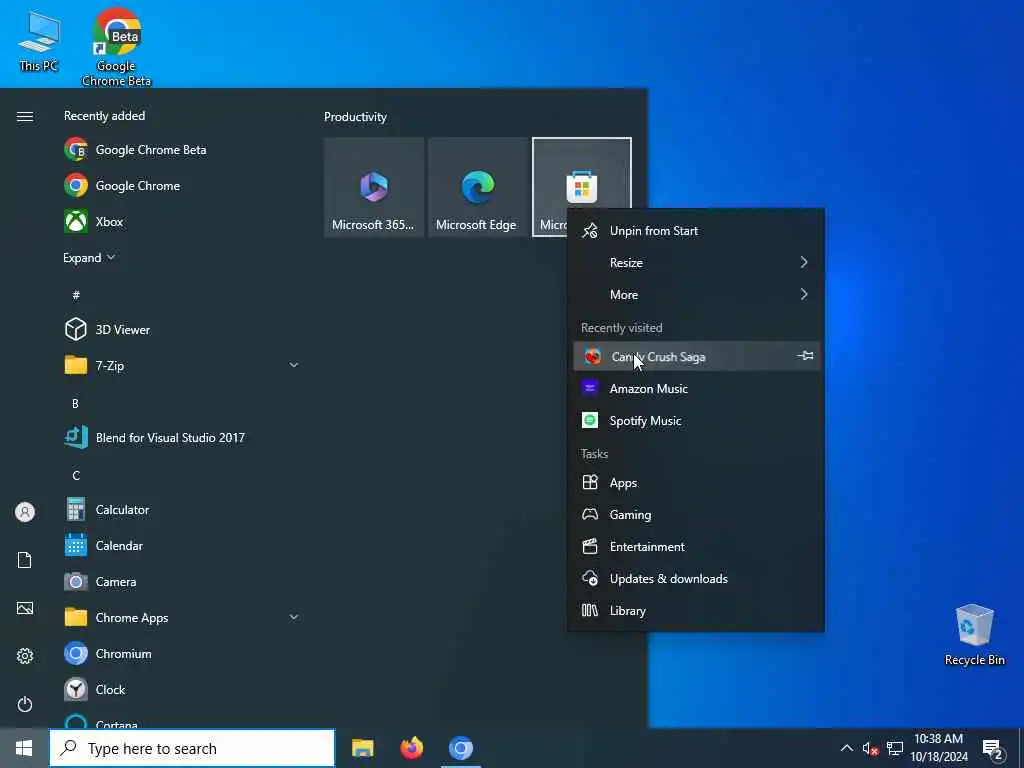Click the B letter header
The image size is (1024, 768).
75,404
